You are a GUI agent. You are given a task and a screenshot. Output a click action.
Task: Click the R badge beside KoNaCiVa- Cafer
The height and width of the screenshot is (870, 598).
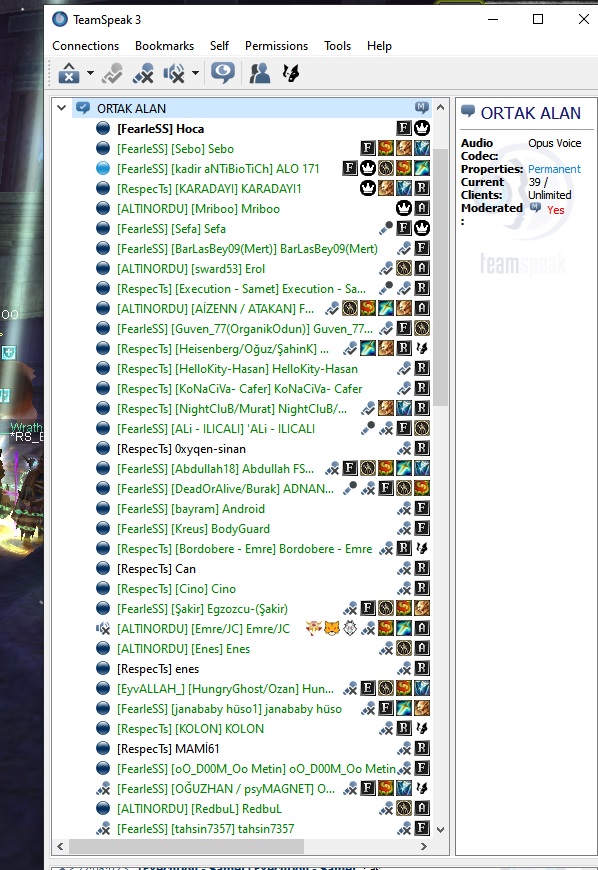click(x=422, y=388)
